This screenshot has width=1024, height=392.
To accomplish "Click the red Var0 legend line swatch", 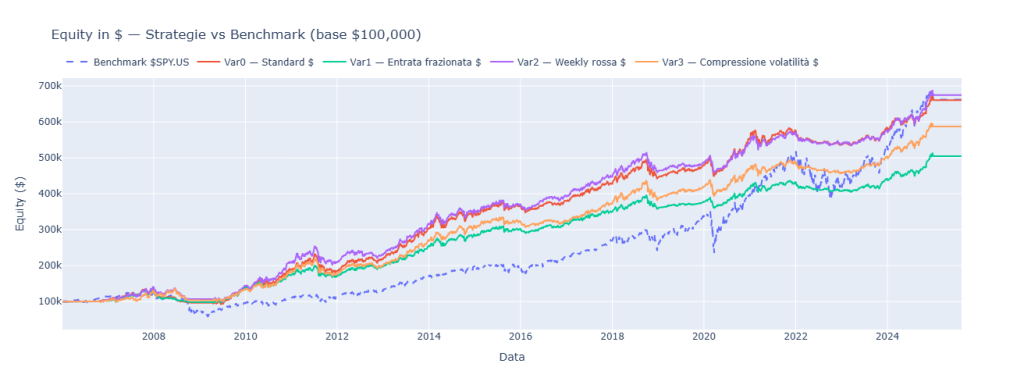I will (x=209, y=63).
